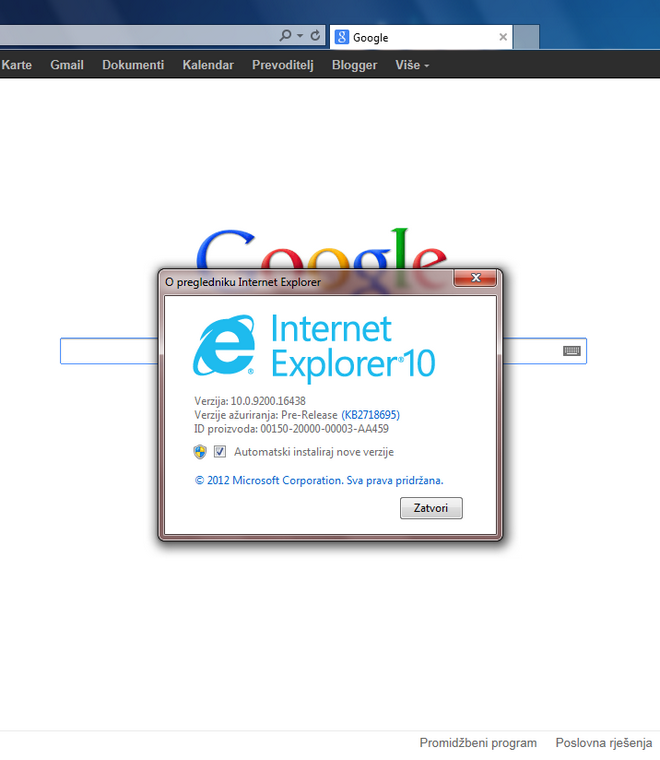Open Blogger from the Google bar
Screen dimensions: 660x760
point(354,65)
